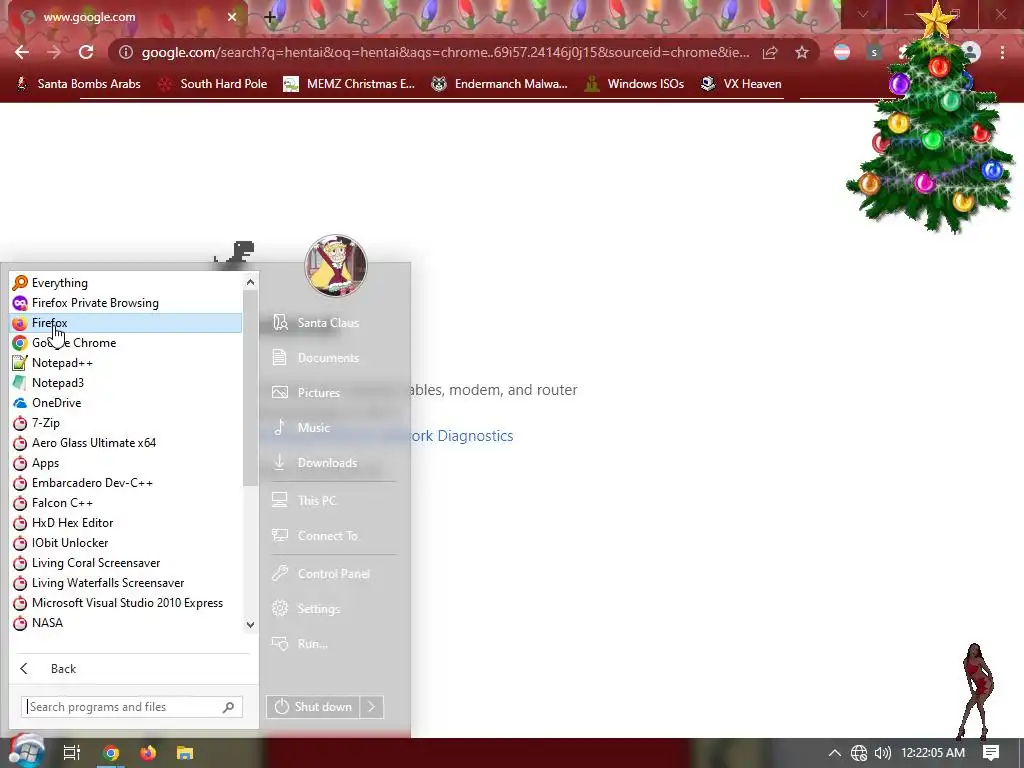The height and width of the screenshot is (768, 1024).
Task: Open Connect To from start menu
Action: pyautogui.click(x=328, y=536)
